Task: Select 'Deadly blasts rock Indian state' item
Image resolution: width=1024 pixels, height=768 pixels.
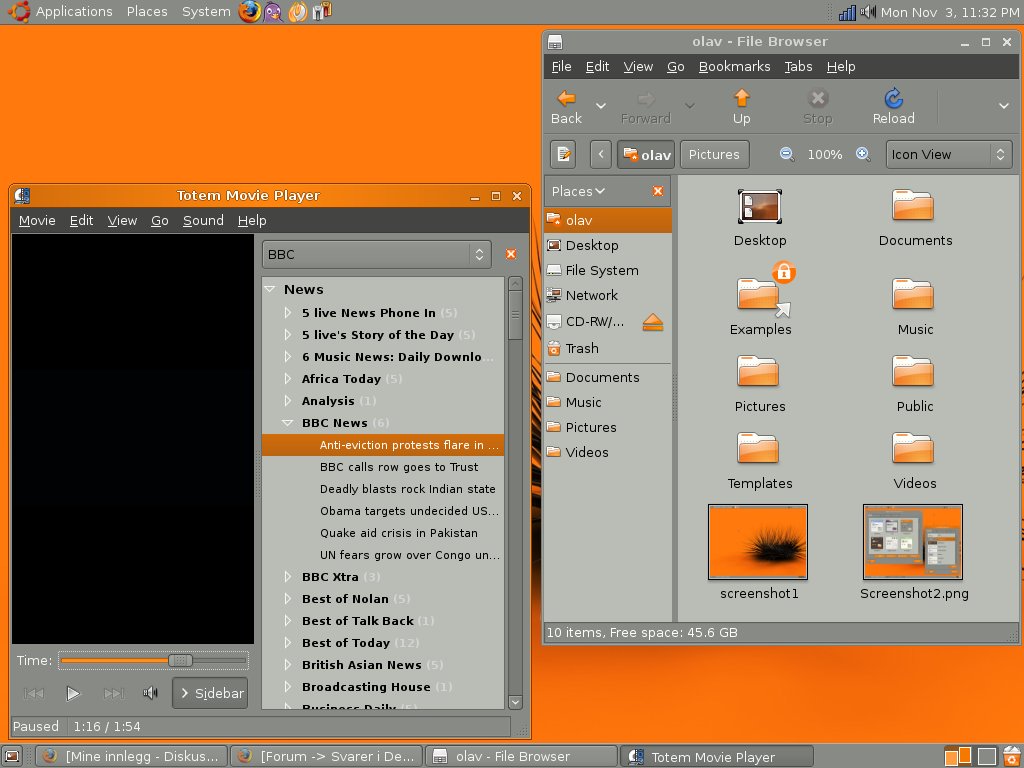Action: tap(408, 489)
